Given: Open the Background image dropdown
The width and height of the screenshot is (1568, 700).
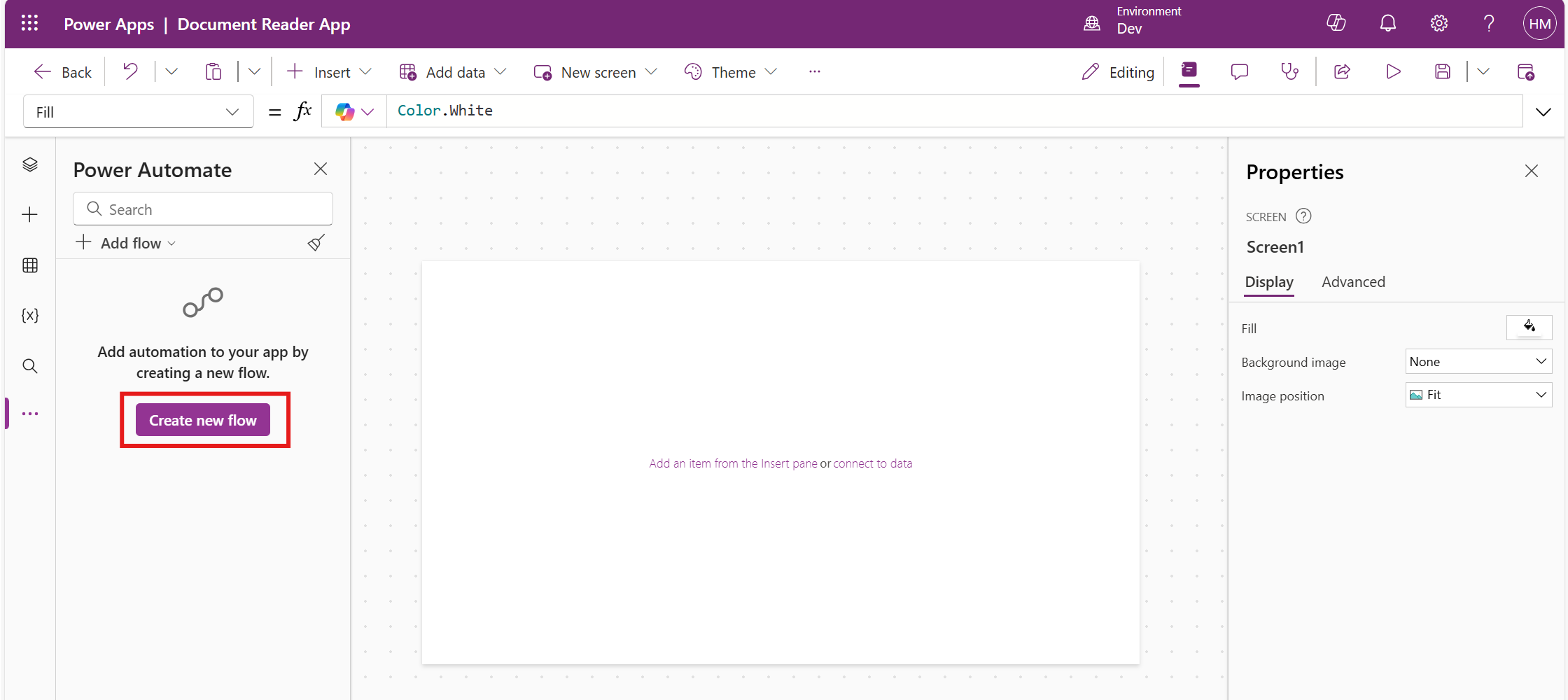Looking at the screenshot, I should (x=1478, y=362).
